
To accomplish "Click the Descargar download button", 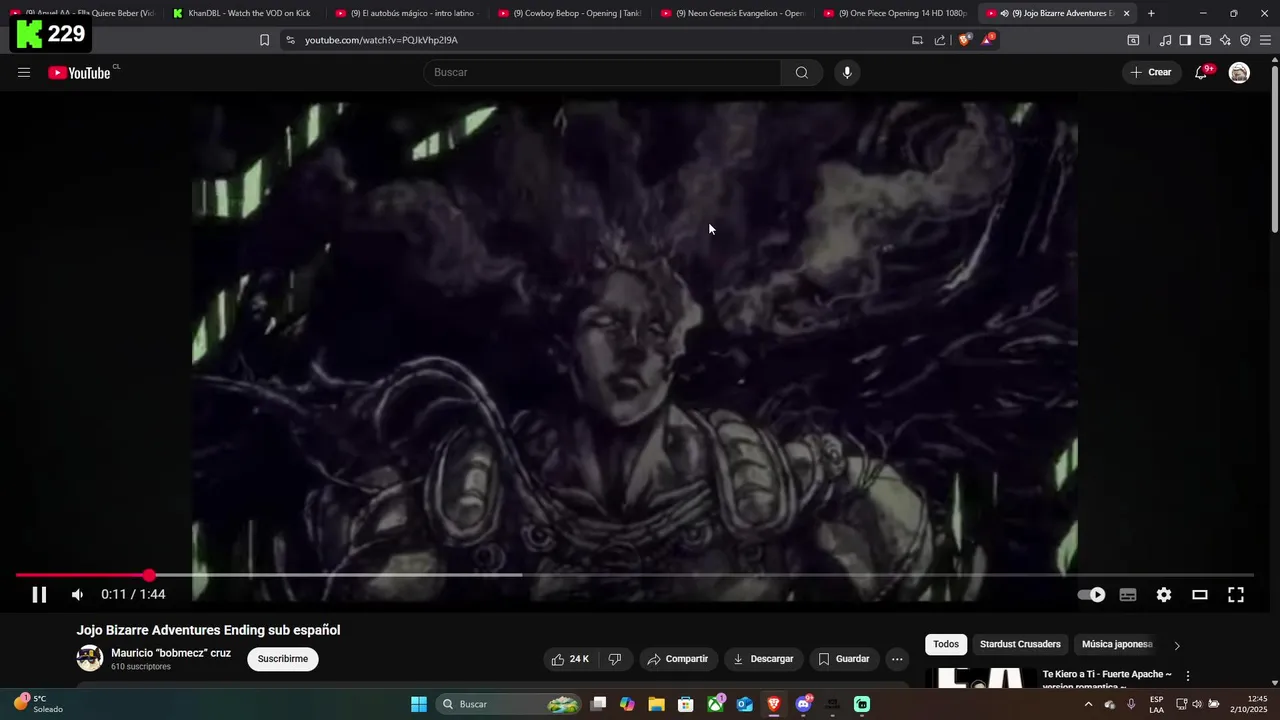I will pos(763,659).
